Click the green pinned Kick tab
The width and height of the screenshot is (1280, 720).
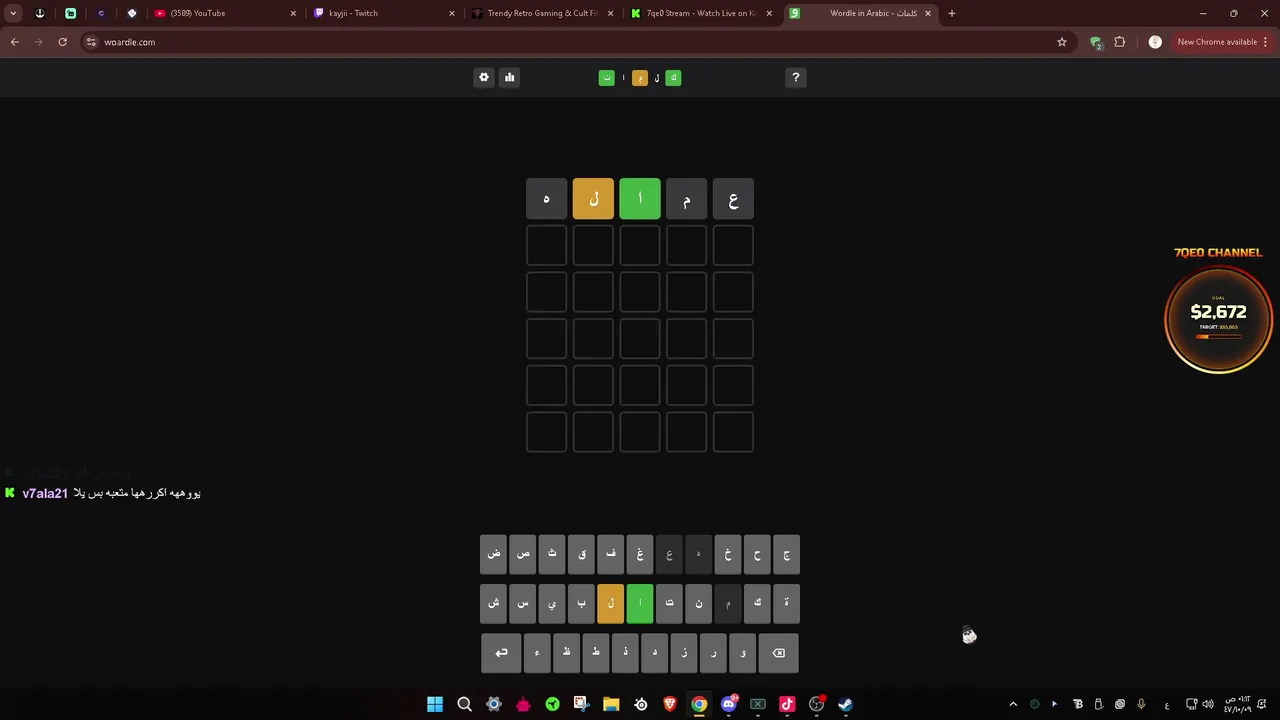(71, 13)
